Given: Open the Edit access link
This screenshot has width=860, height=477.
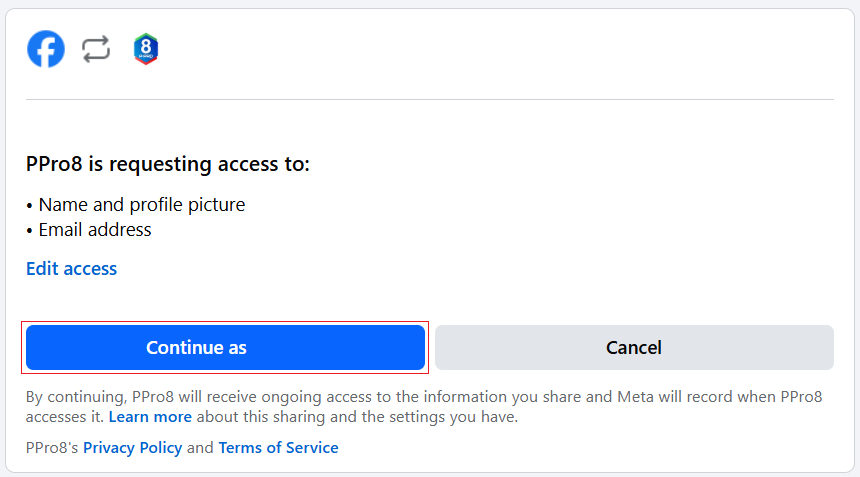Looking at the screenshot, I should [71, 269].
